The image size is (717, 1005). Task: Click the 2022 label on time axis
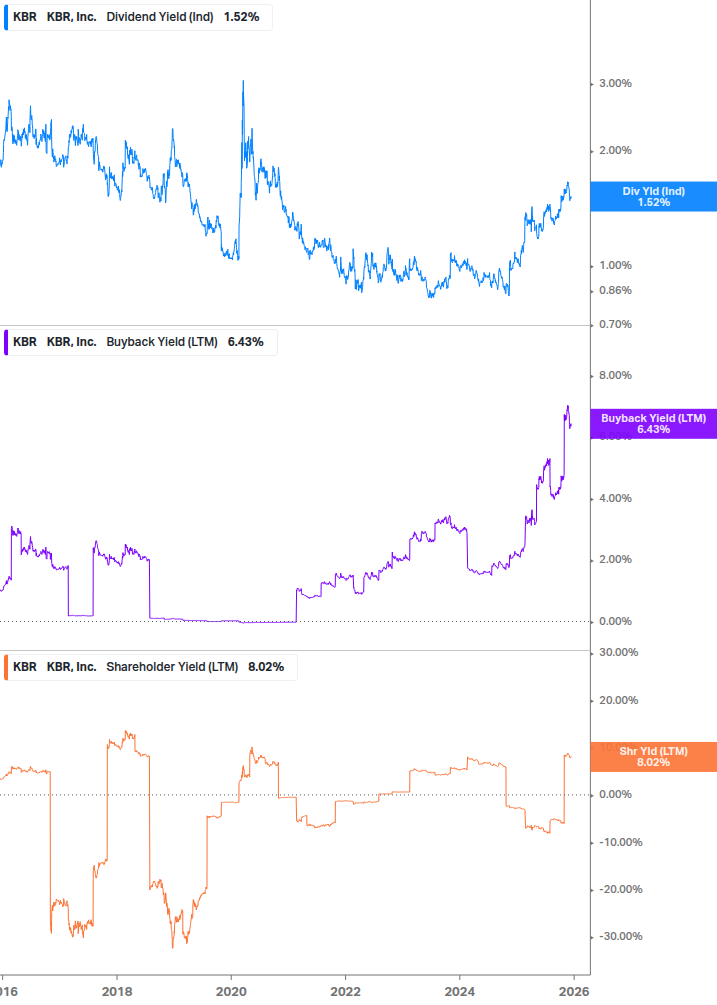click(345, 992)
